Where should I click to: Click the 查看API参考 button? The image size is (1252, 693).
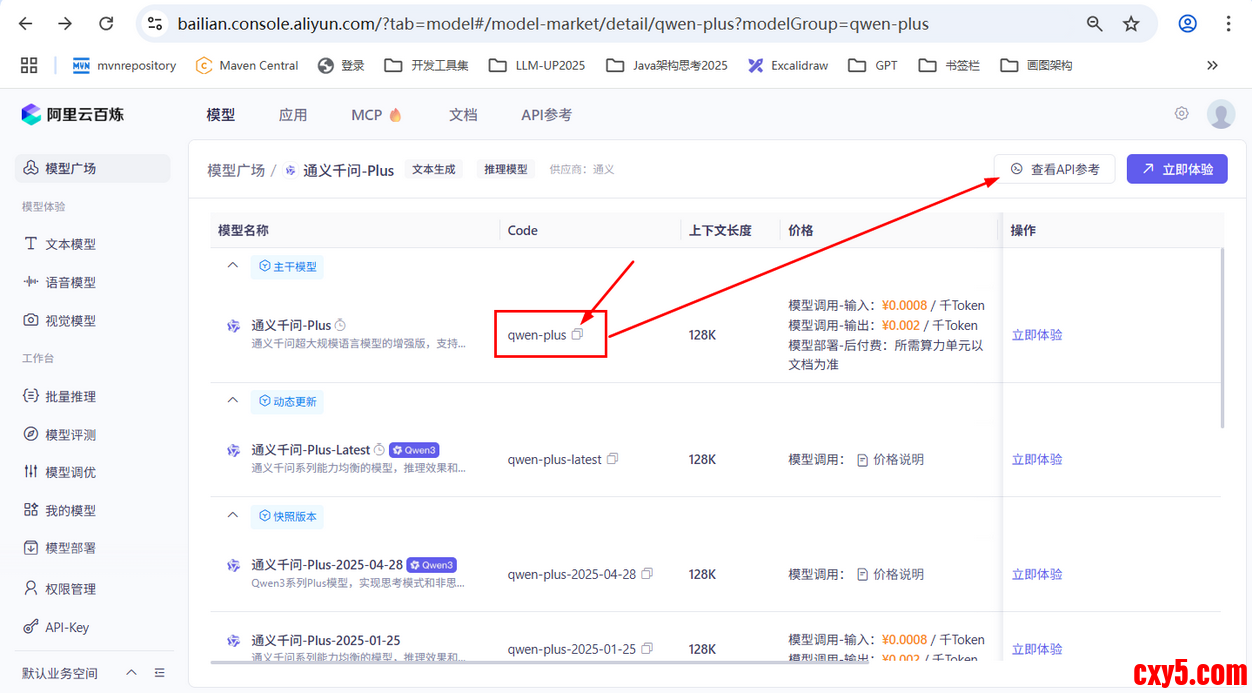[1054, 169]
